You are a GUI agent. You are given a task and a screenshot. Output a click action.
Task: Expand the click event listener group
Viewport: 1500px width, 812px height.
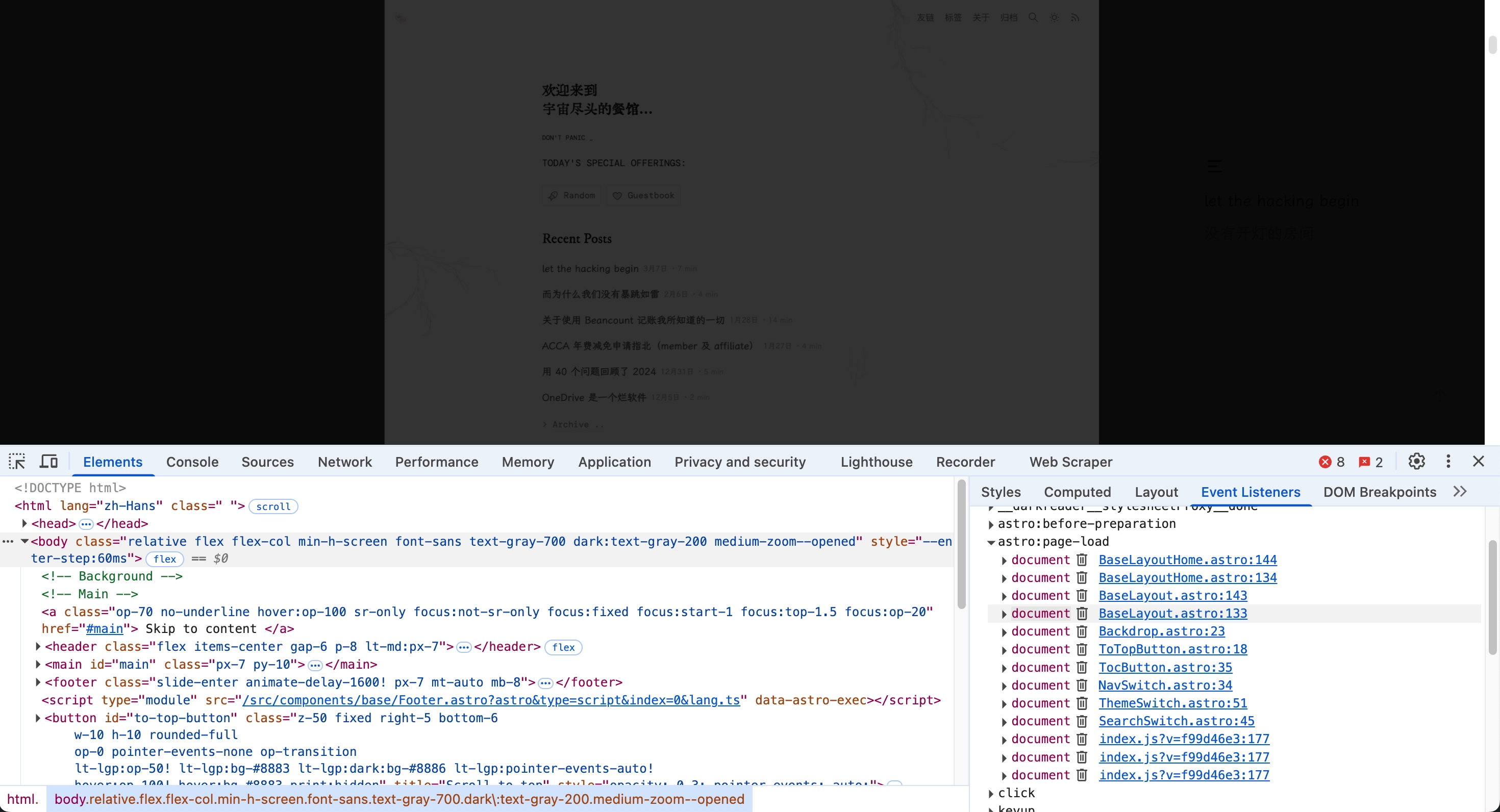pos(991,793)
